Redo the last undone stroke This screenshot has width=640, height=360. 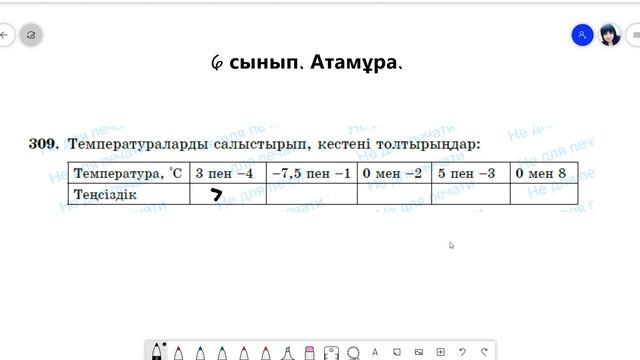(x=484, y=352)
